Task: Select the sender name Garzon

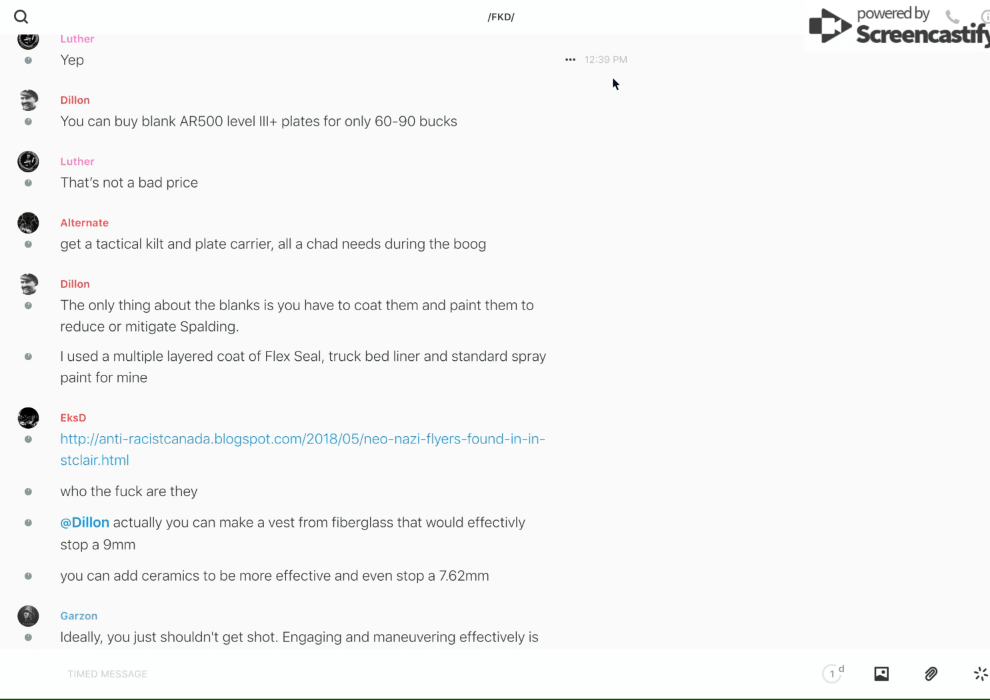Action: coord(78,616)
